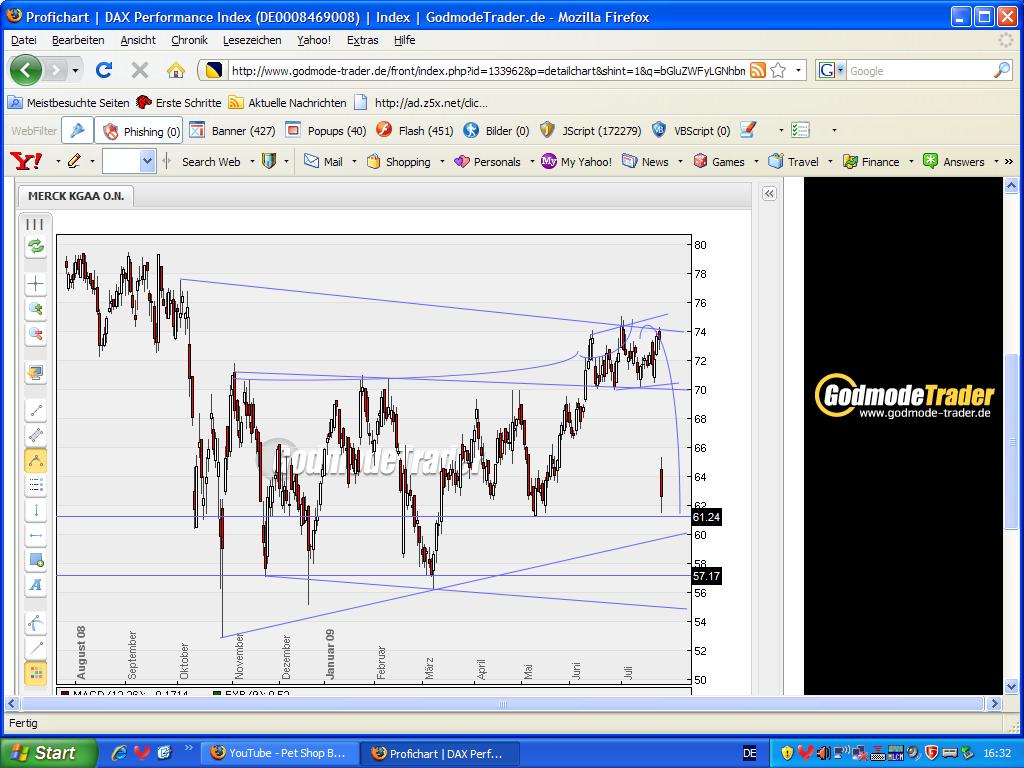Screen dimensions: 1024x768
Task: Select the rectangle shape tool
Action: coord(36,560)
